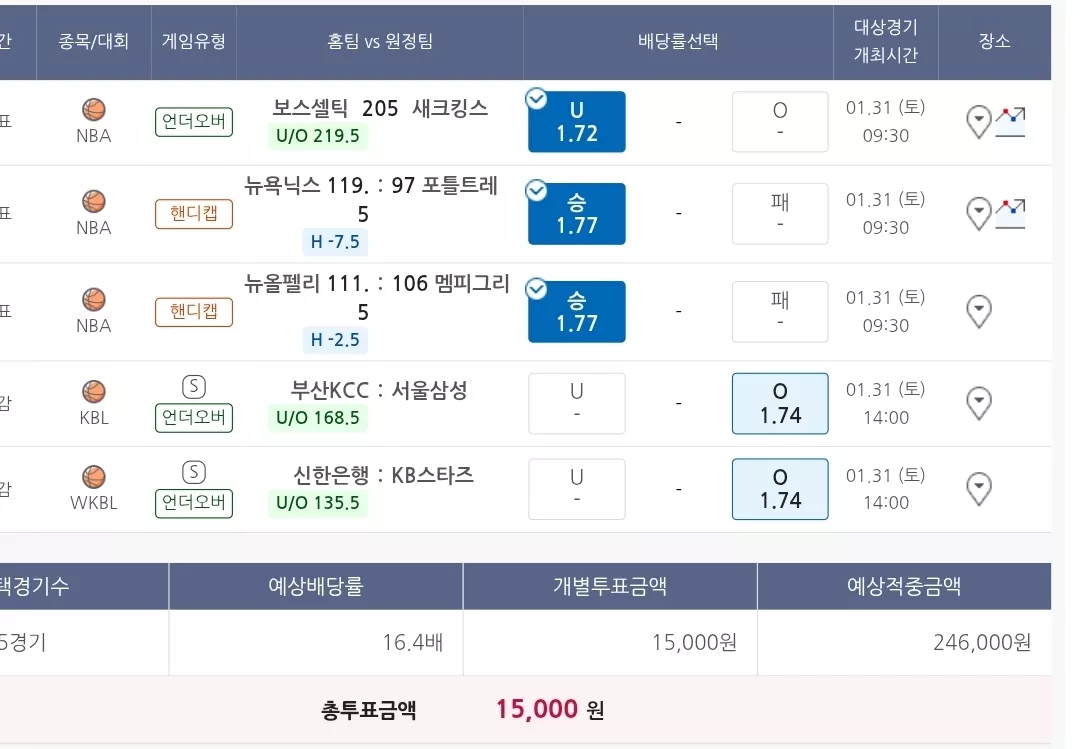The height and width of the screenshot is (749, 1080).
Task: Click 배당률선택 column header
Action: 678,41
